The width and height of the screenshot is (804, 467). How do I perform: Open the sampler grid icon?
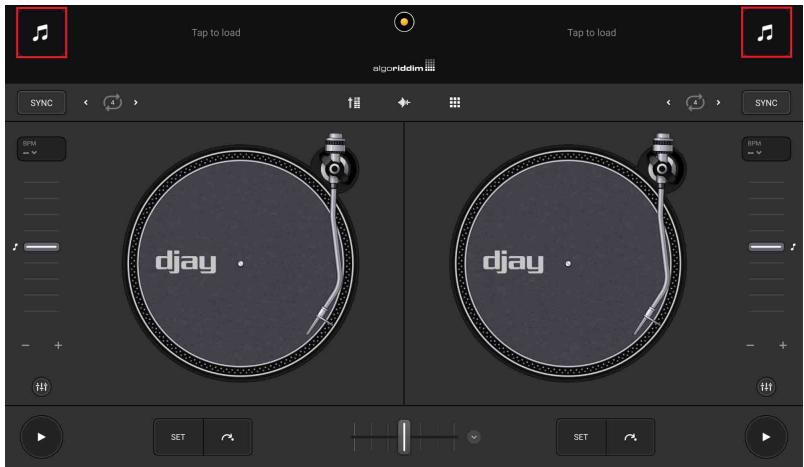point(455,103)
